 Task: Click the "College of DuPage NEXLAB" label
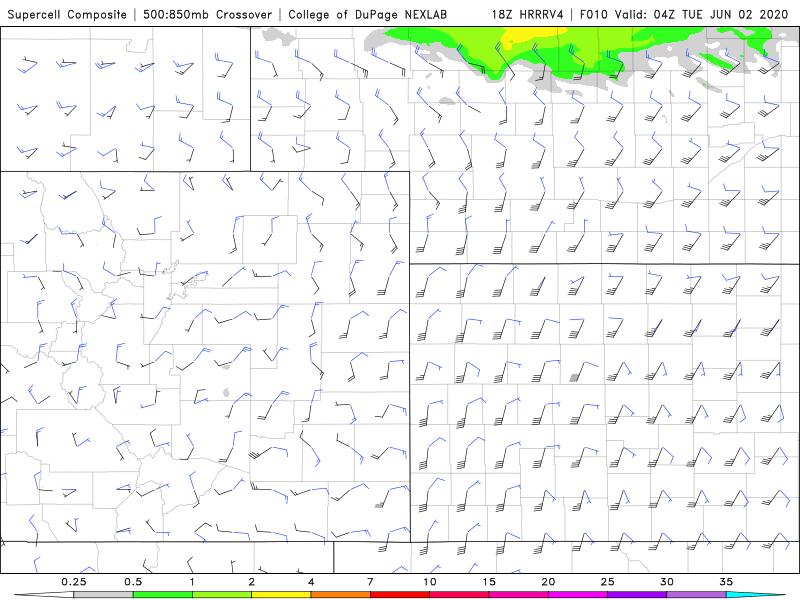(367, 14)
